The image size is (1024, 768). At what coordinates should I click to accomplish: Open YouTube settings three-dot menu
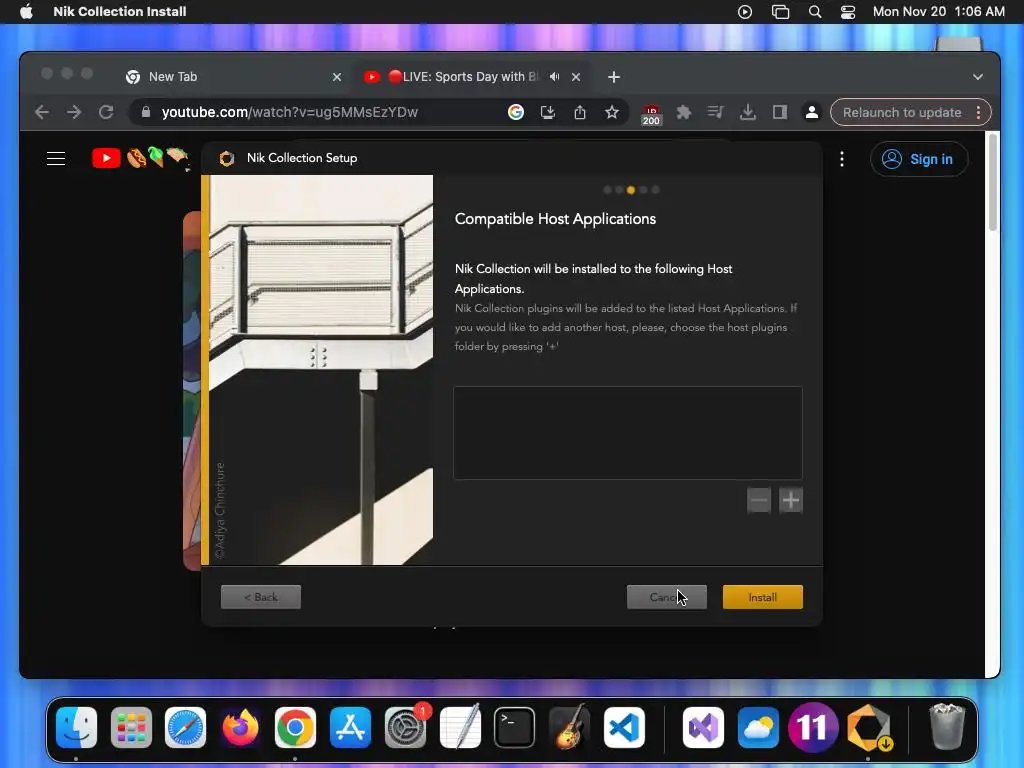[x=842, y=159]
